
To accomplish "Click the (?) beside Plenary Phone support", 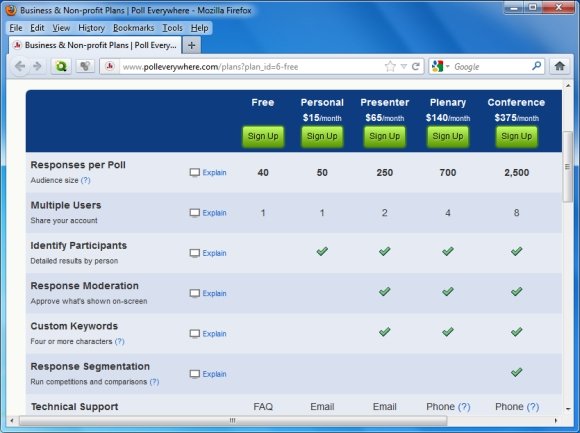I will pyautogui.click(x=464, y=407).
